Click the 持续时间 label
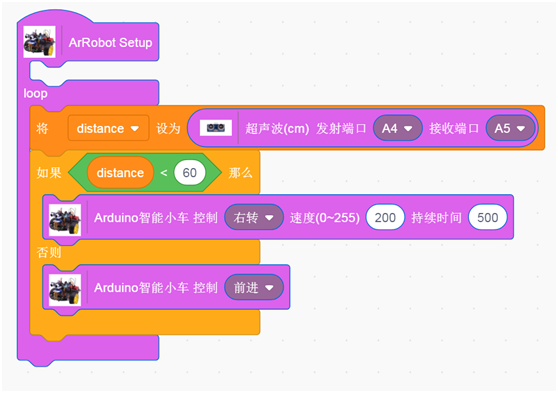 coord(437,218)
